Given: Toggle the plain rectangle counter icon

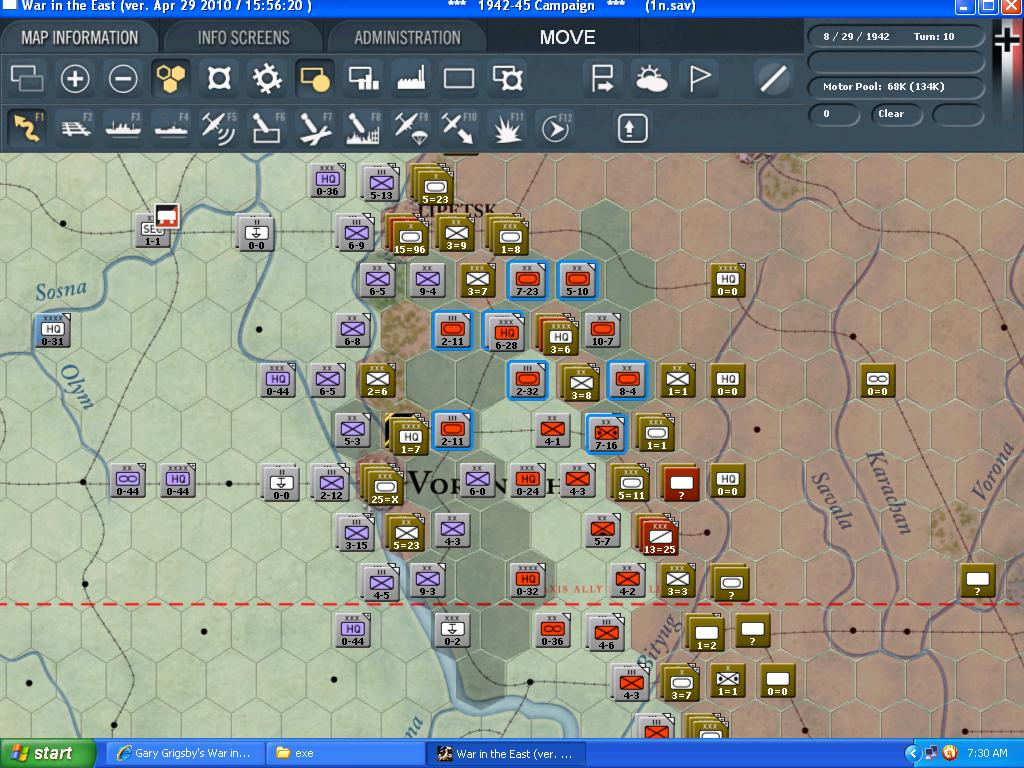Looking at the screenshot, I should (x=458, y=79).
